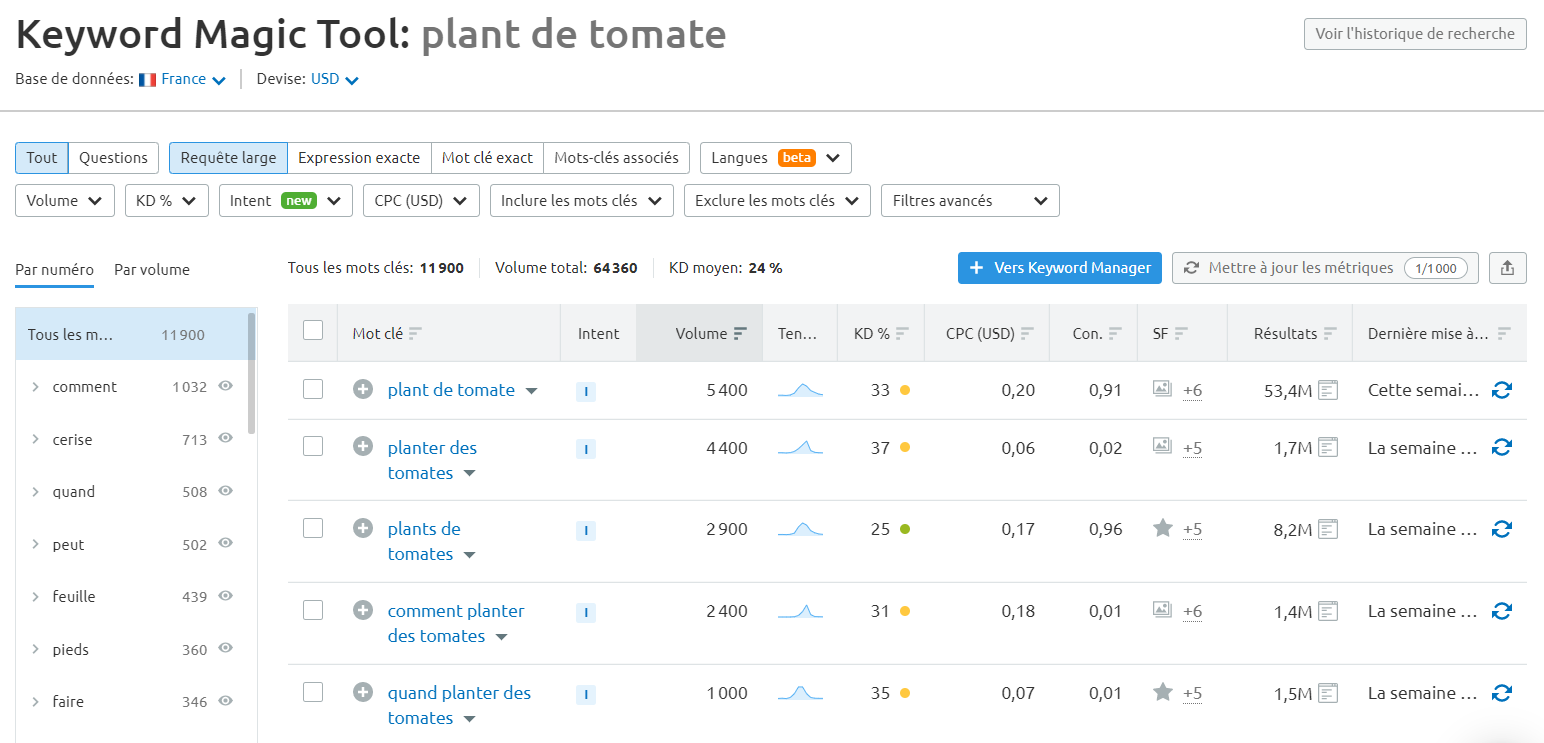
Task: Click image SERP feature icon in 'comment planter des tomates' row
Action: click(x=1162, y=610)
